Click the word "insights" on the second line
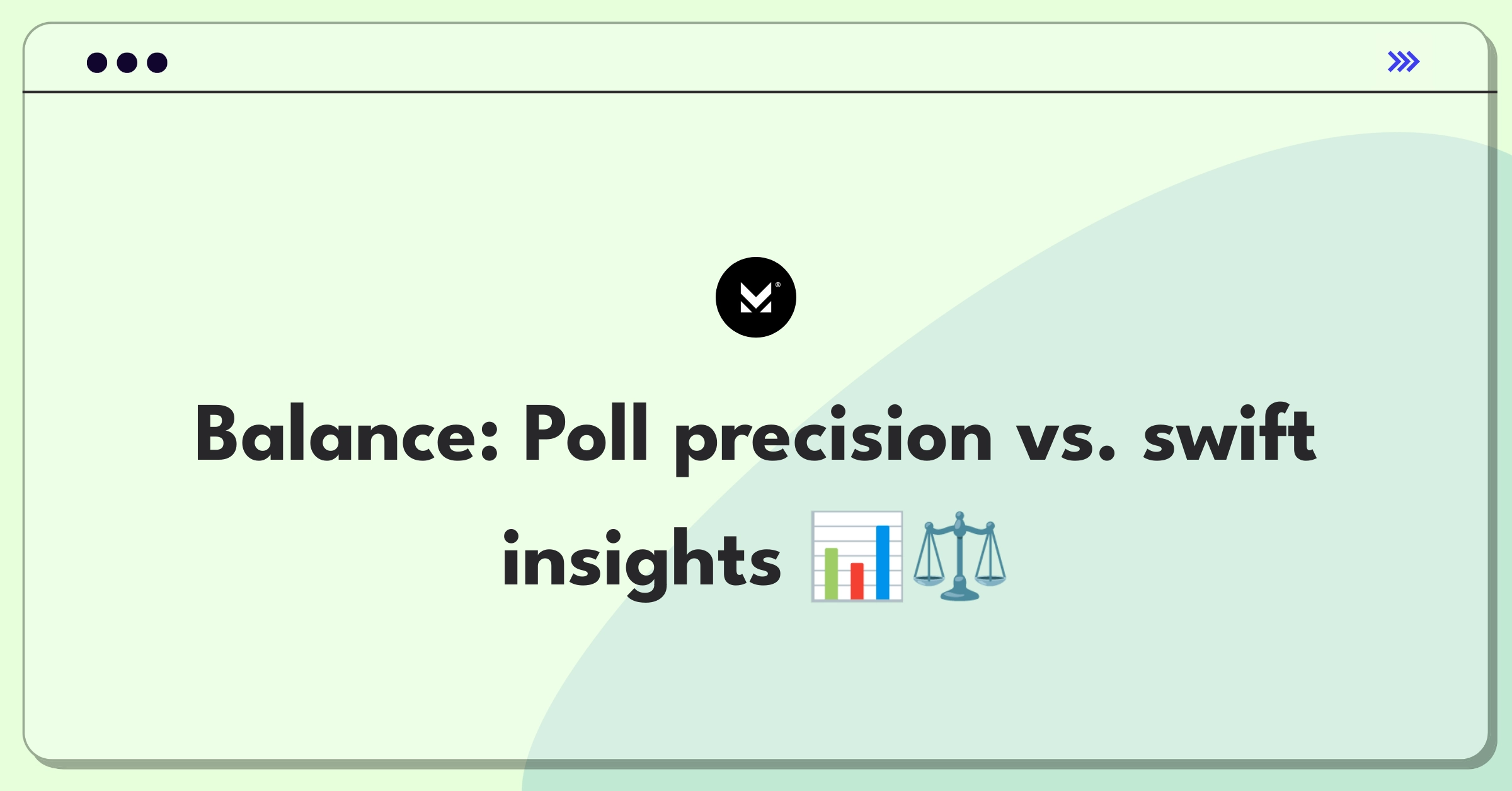 click(642, 562)
